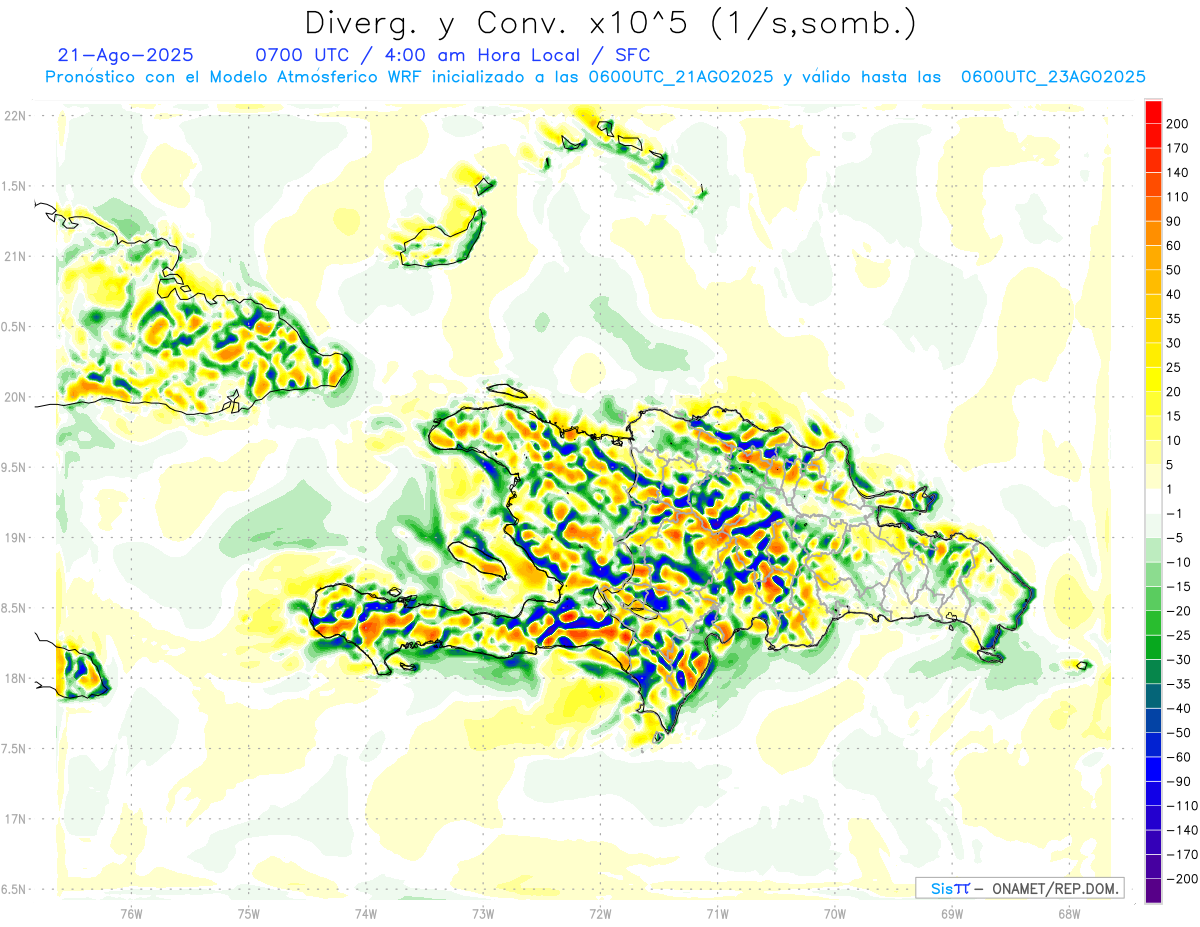The image size is (1200, 927).
Task: Click the '-140' legend value
Action: (1183, 830)
